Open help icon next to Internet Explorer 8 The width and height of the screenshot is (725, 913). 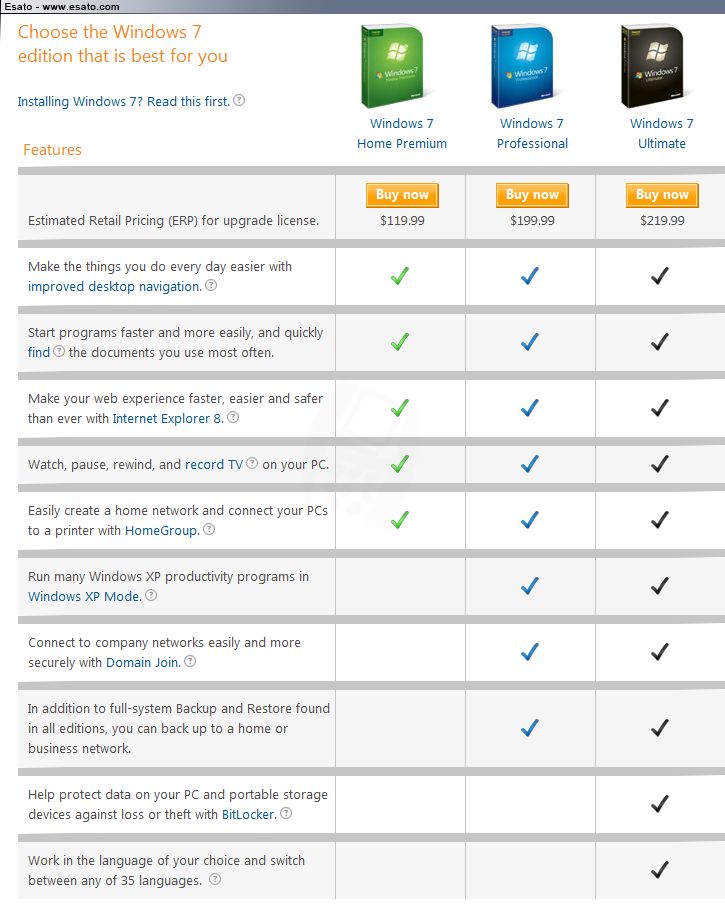[x=233, y=417]
